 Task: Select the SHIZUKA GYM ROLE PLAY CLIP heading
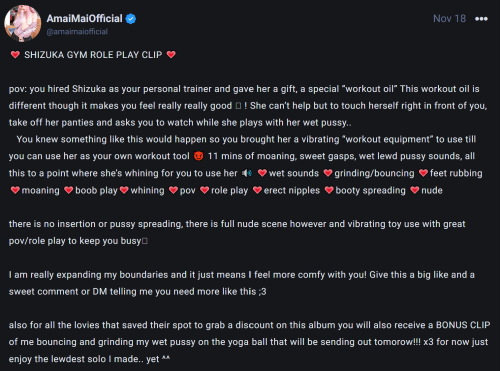pos(93,55)
